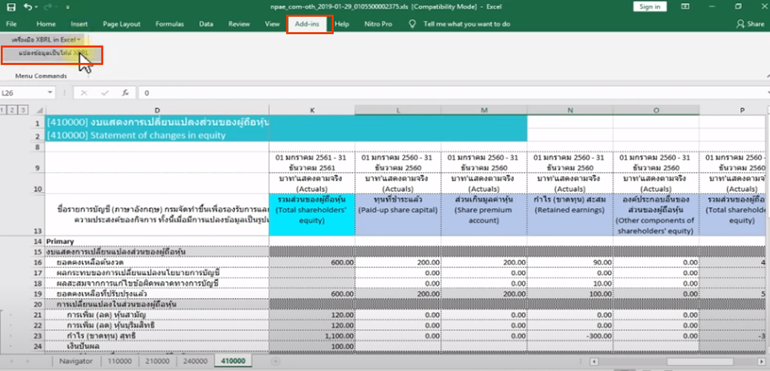
Task: Click 'Tell me what you want to do' box
Action: (467, 24)
